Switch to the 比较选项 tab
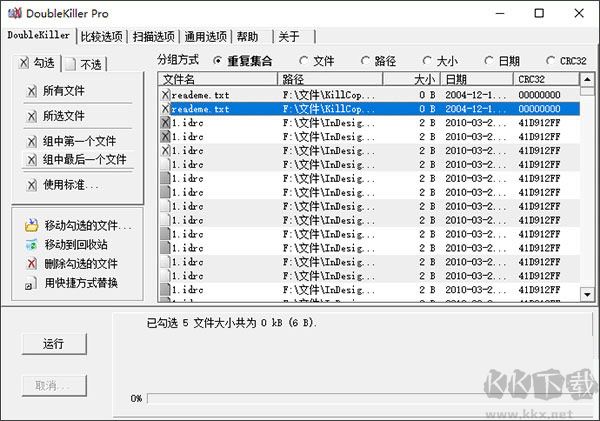The image size is (600, 421). point(101,37)
